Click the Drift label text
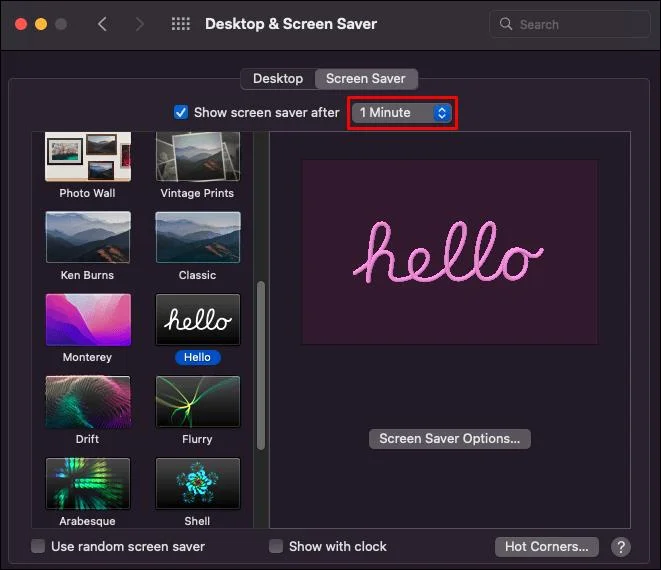Image resolution: width=661 pixels, height=570 pixels. [x=87, y=439]
